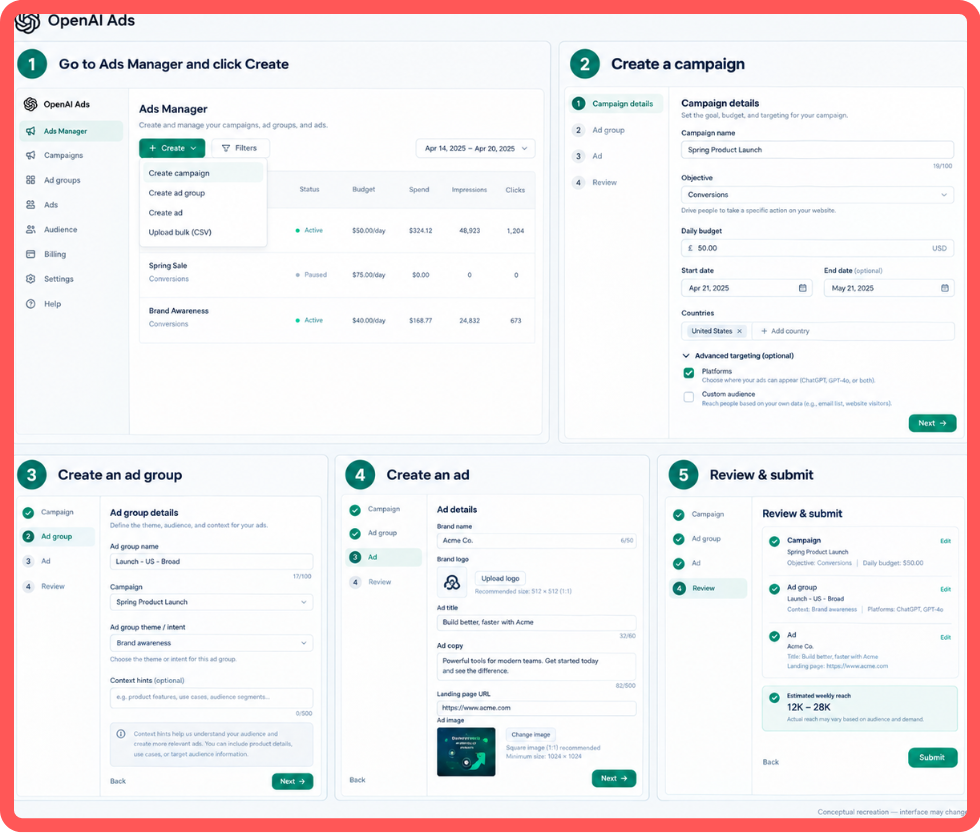Screen dimensions: 980x834
Task: Click the Submit button
Action: [932, 758]
